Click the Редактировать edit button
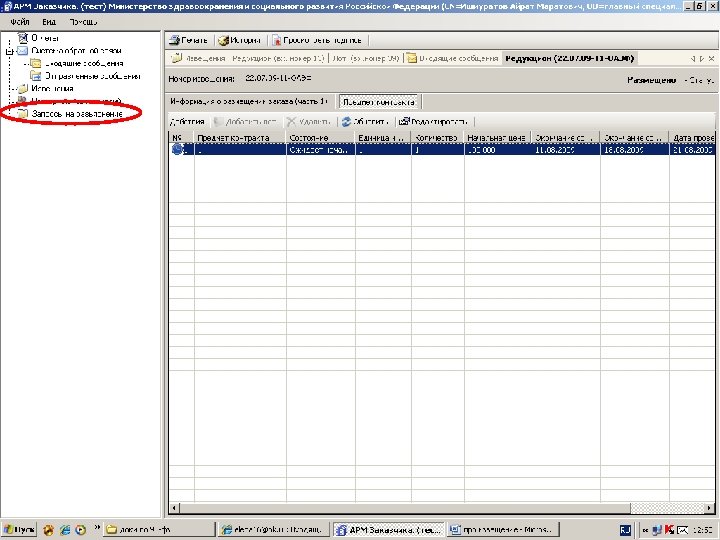Viewport: 720px width, 540px height. click(433, 122)
